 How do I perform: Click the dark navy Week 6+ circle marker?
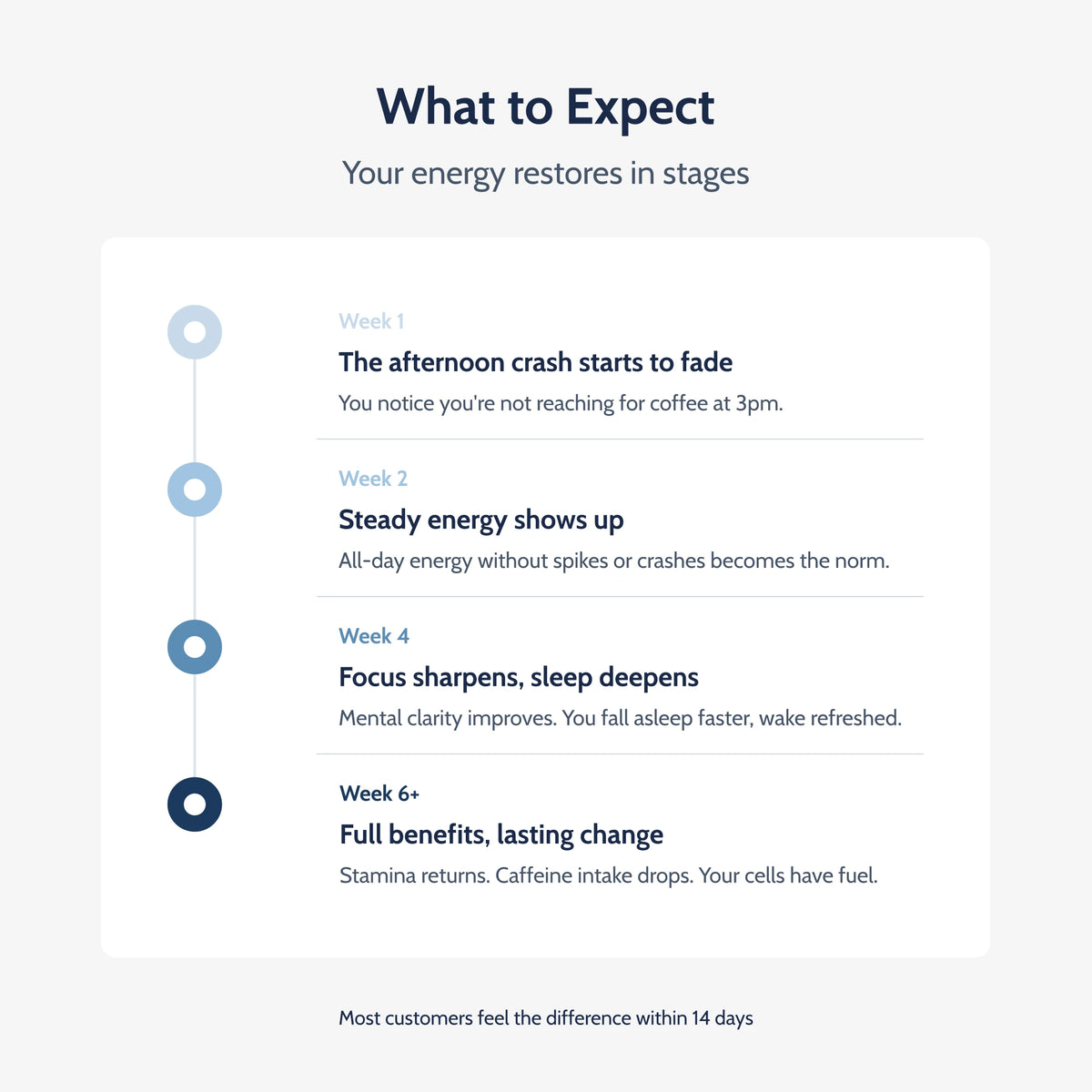coord(195,804)
